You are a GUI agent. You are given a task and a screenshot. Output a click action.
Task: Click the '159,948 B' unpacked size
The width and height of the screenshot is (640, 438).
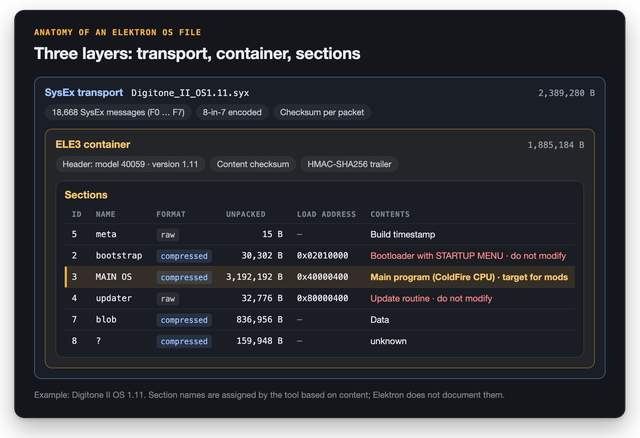pyautogui.click(x=260, y=340)
